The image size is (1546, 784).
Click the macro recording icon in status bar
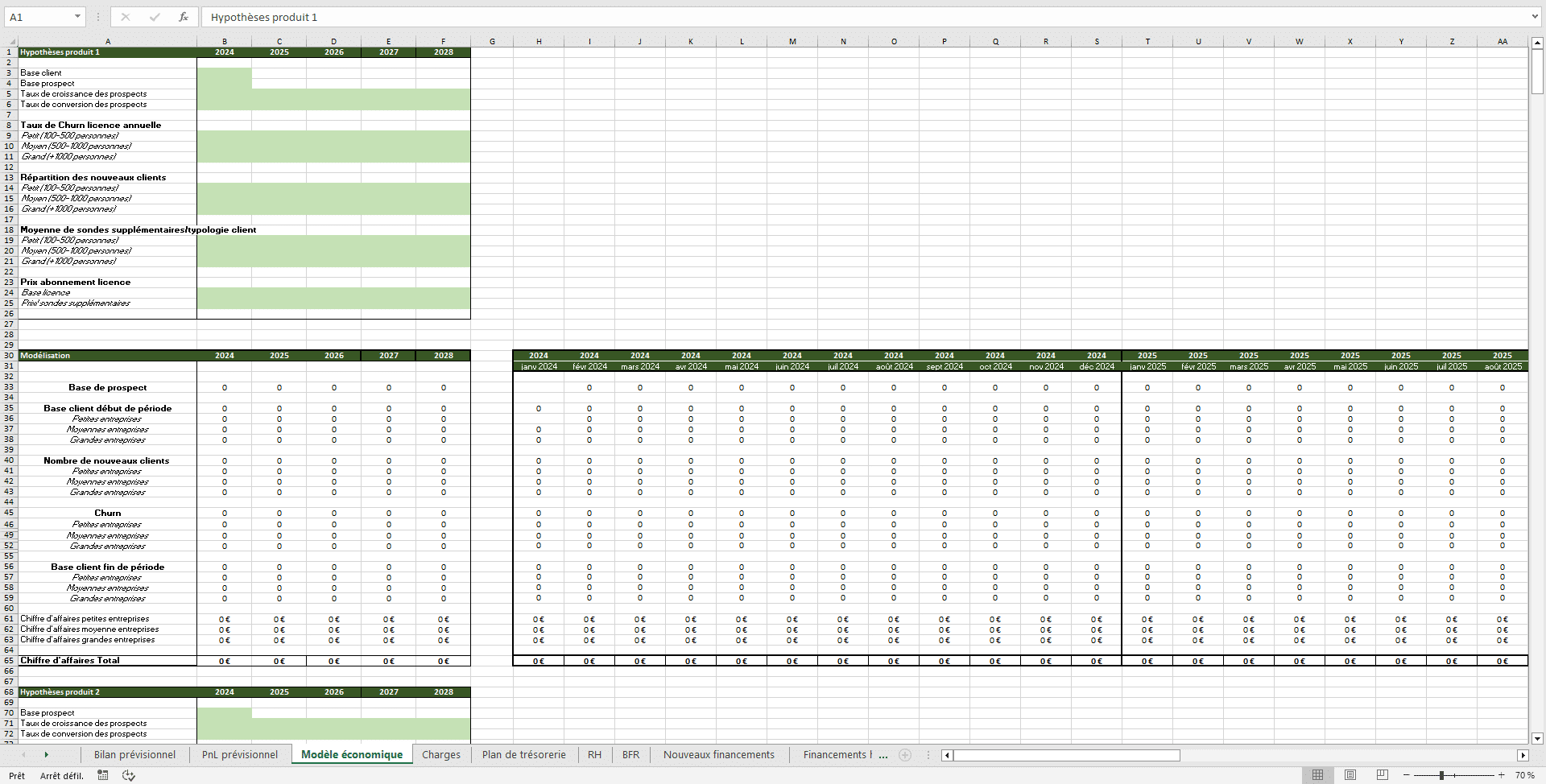pos(103,775)
